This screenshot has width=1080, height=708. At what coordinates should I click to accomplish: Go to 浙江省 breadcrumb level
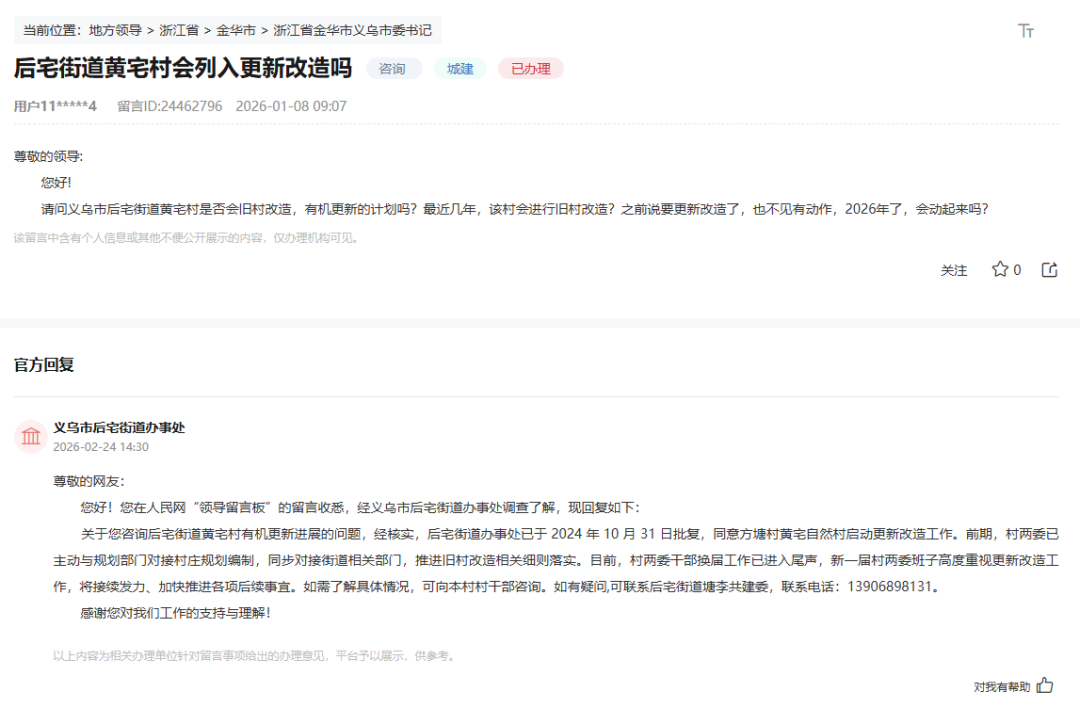[178, 31]
